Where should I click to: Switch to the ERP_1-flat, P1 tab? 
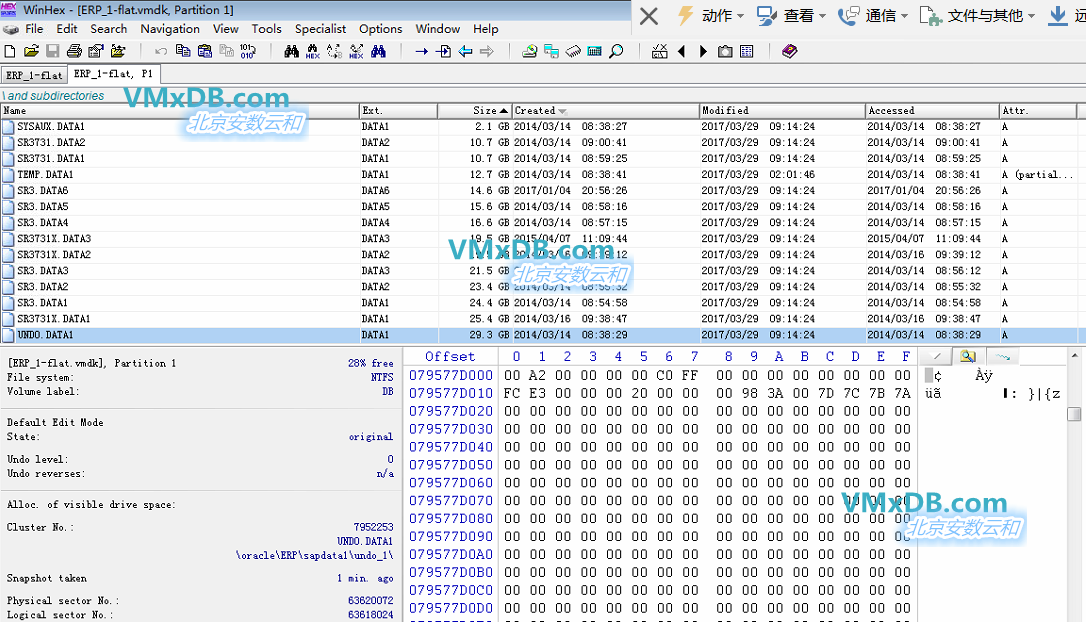(x=114, y=73)
